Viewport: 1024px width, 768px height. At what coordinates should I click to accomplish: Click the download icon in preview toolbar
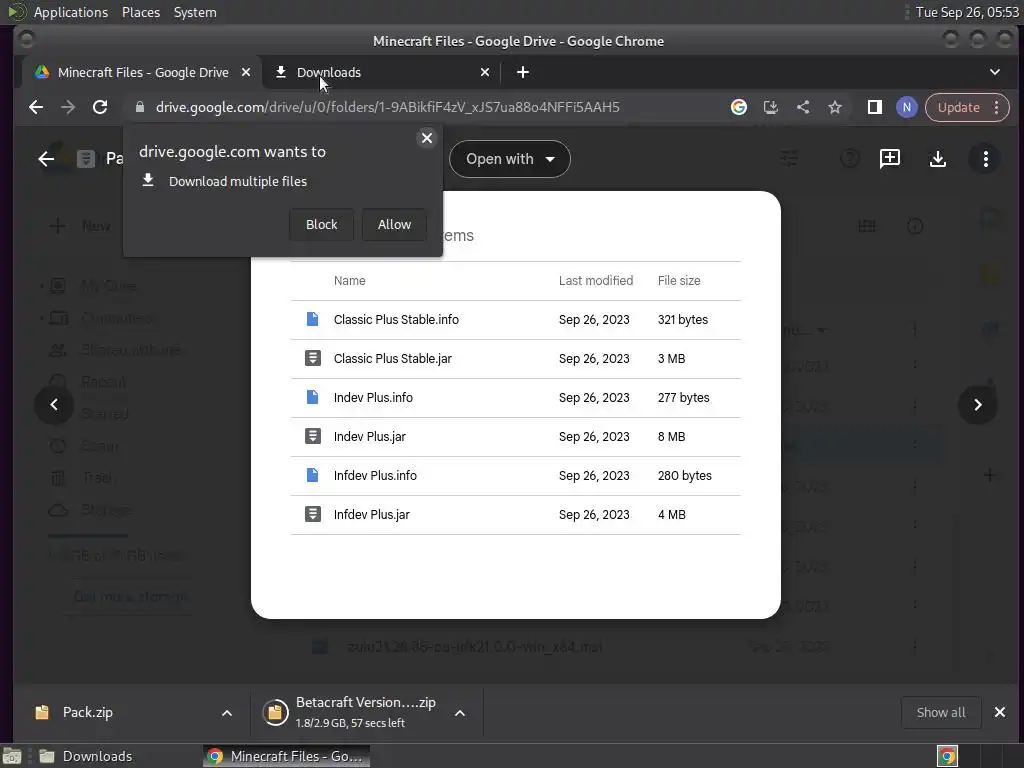click(x=938, y=159)
